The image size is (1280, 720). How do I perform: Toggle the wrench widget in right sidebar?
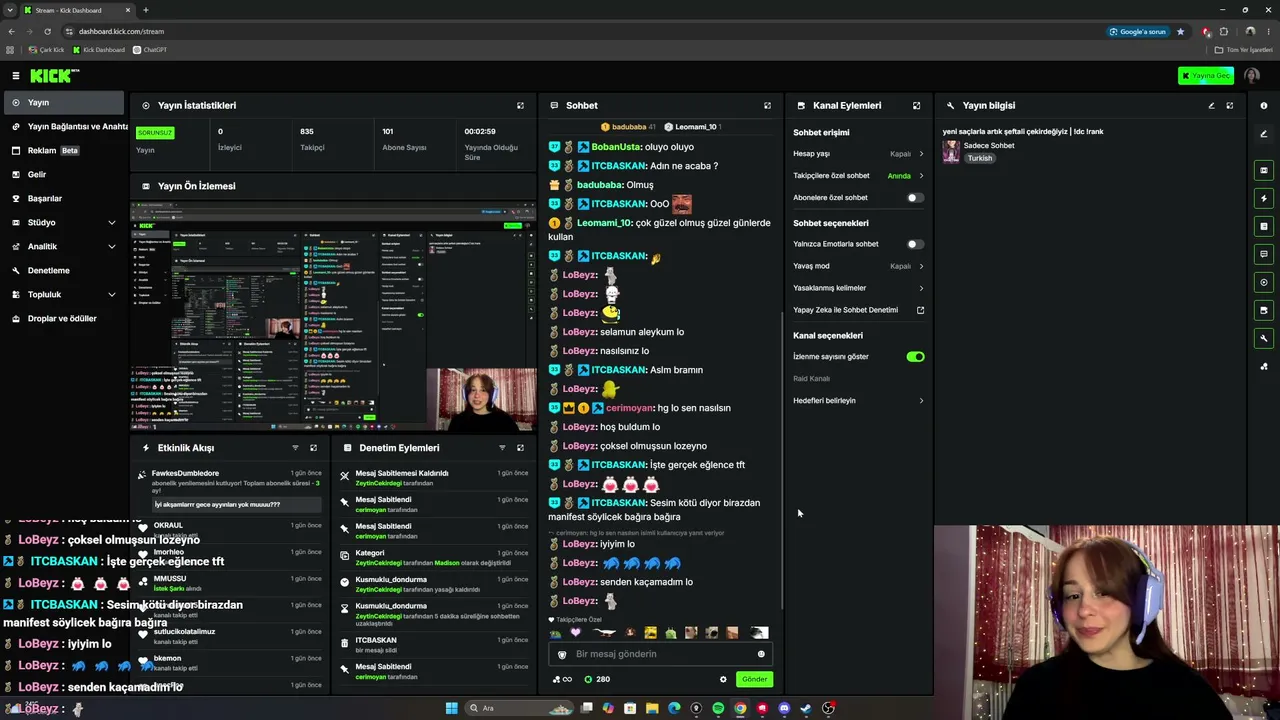coord(1264,338)
